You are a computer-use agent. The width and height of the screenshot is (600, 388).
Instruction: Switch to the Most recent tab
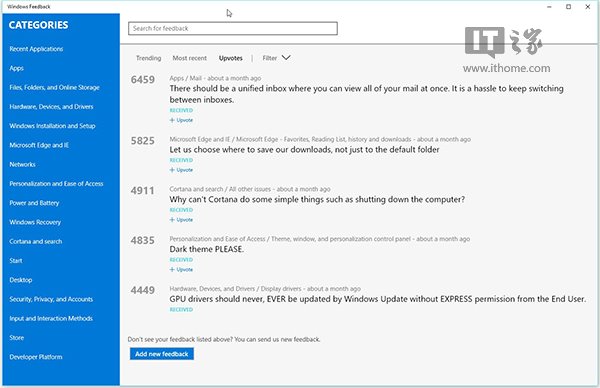tap(189, 58)
